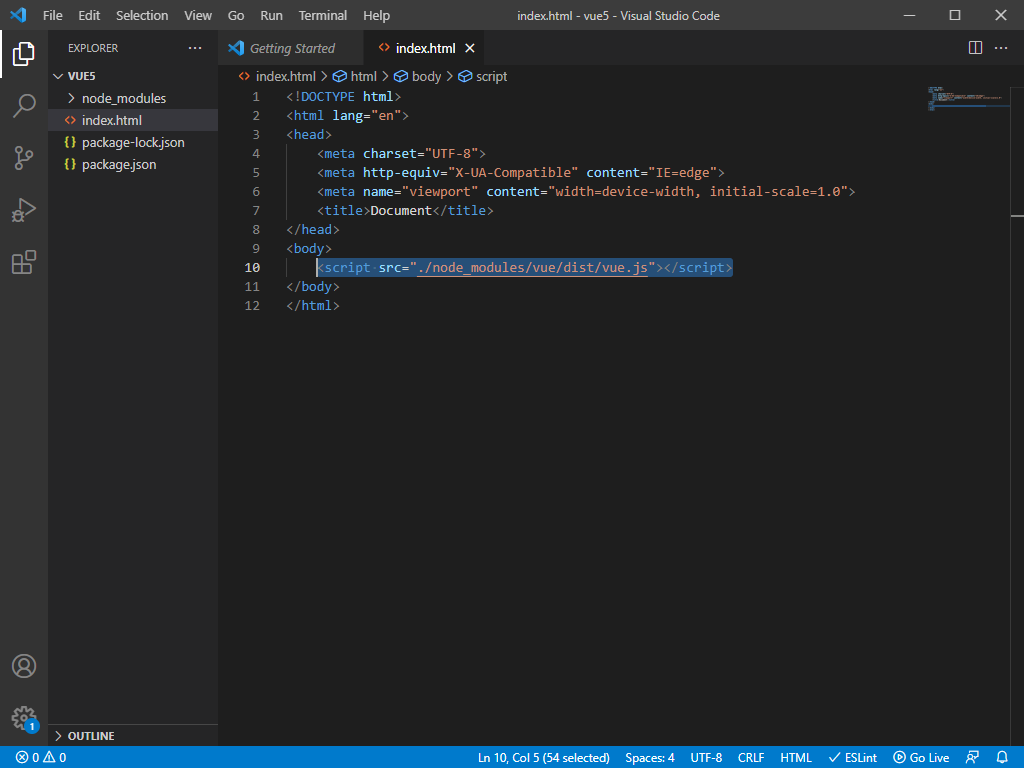Open package-lock.json in Explorer
This screenshot has width=1024, height=768.
(133, 142)
